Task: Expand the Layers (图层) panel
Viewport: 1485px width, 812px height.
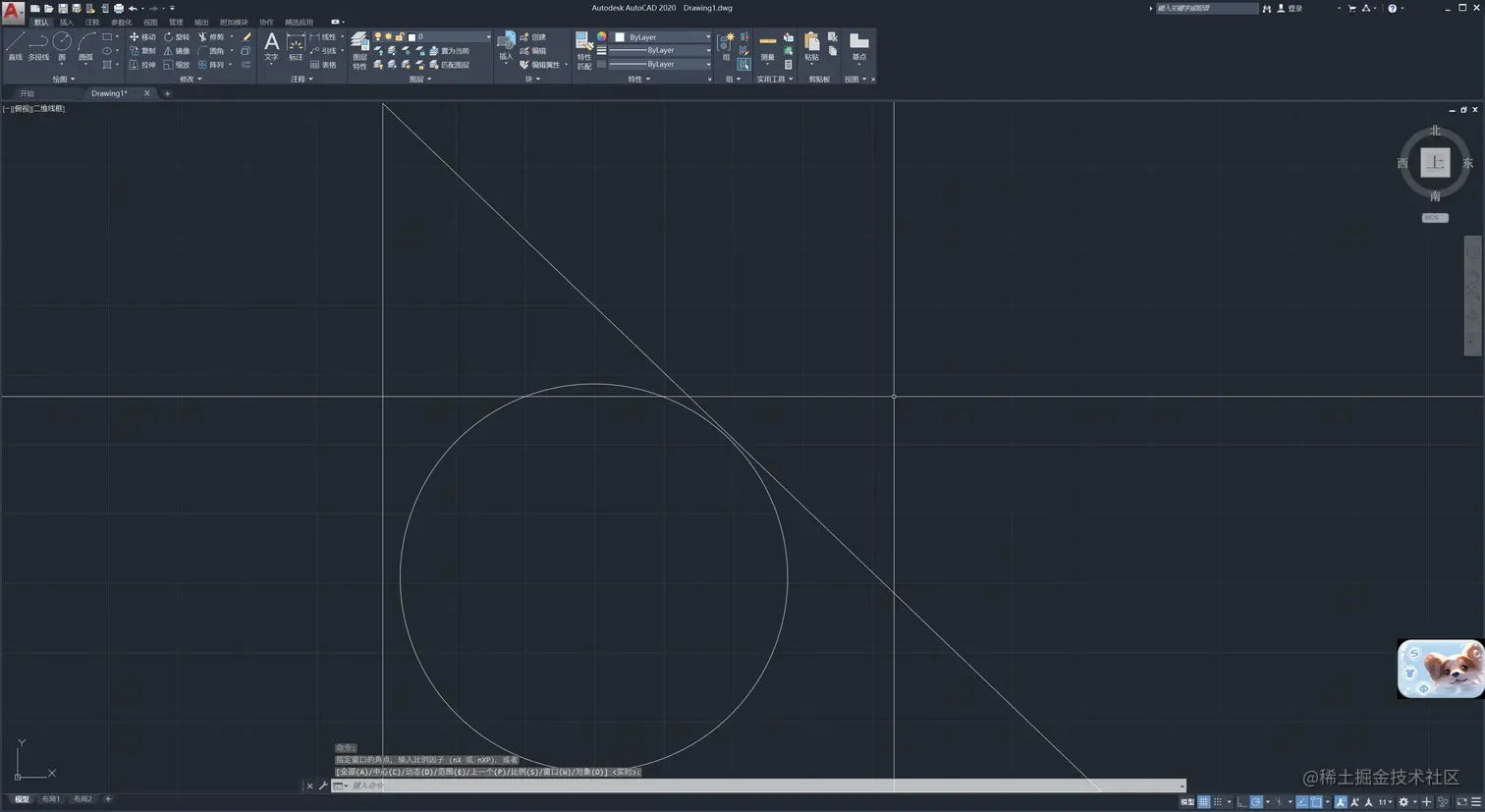Action: click(420, 79)
